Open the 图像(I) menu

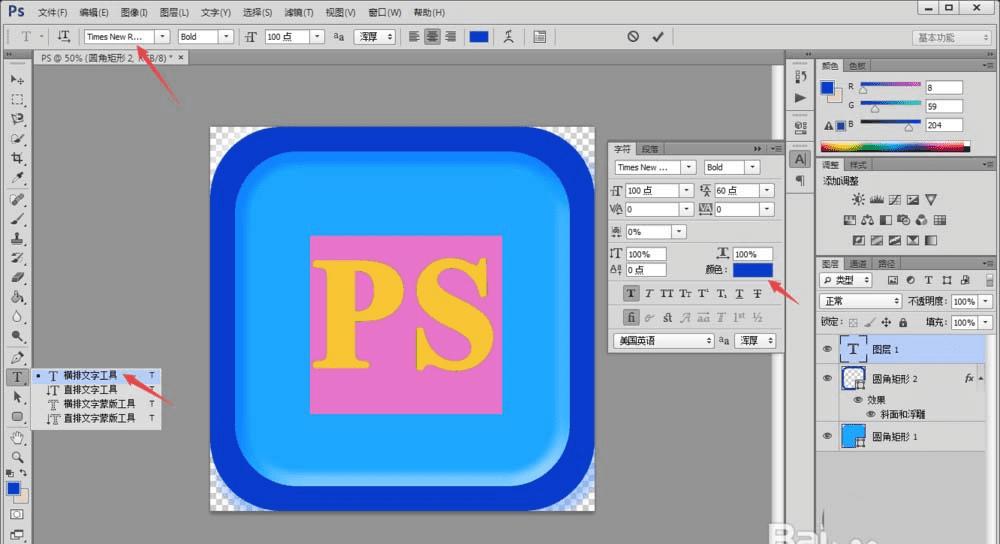134,12
